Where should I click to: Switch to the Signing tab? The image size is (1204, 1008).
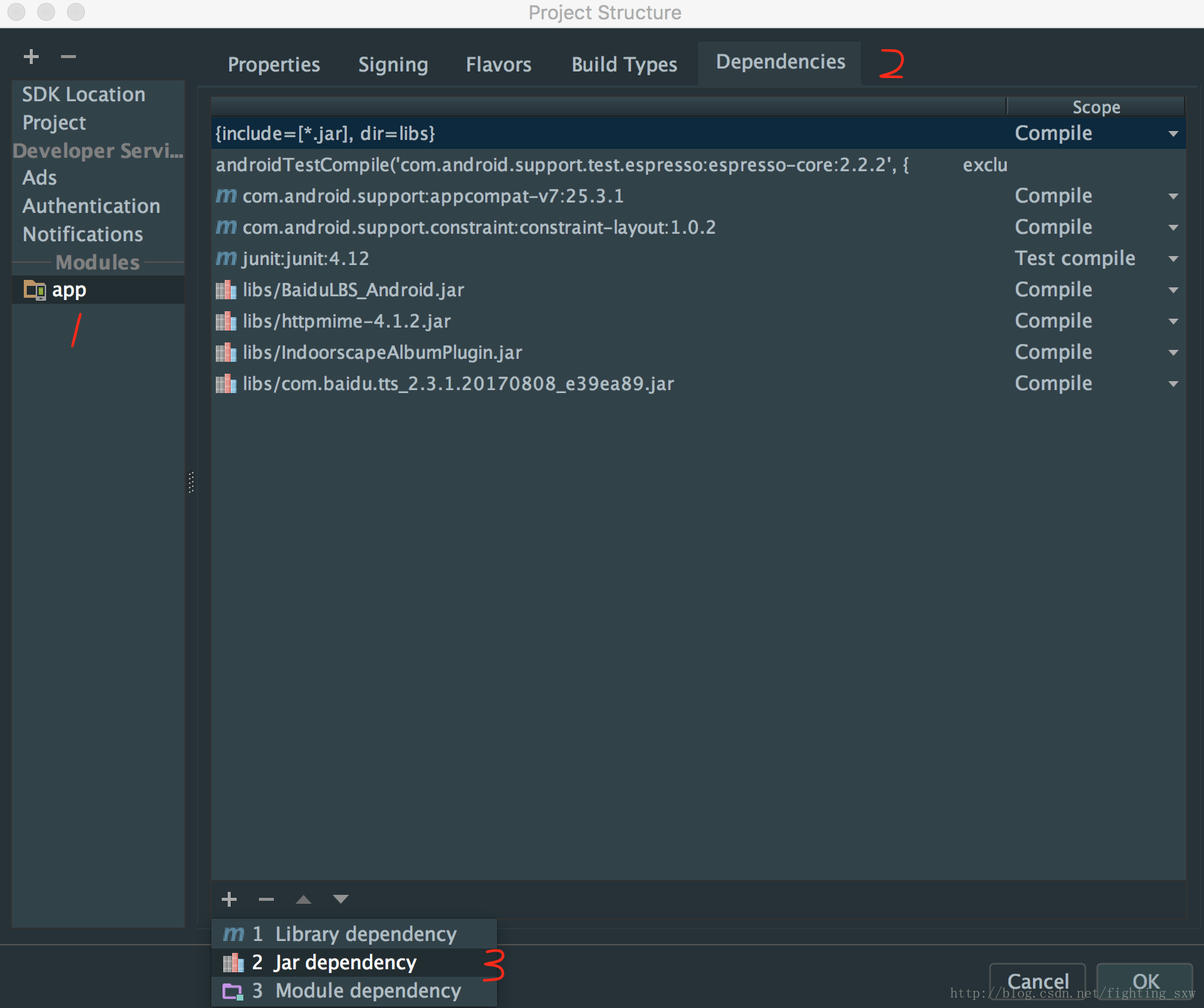pos(393,65)
